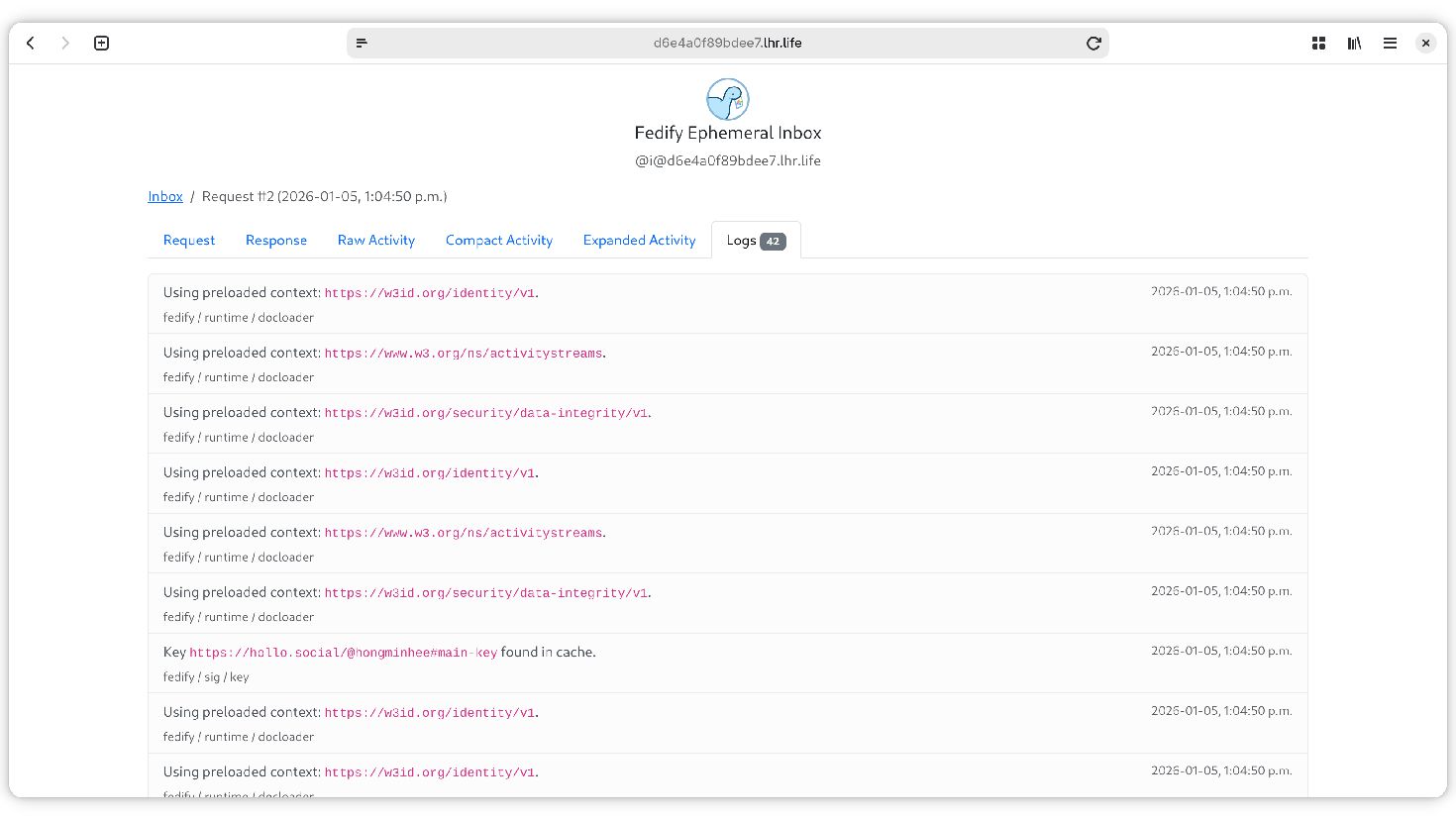Show the Expanded Activity tab
The height and width of the screenshot is (820, 1456).
pyautogui.click(x=639, y=240)
